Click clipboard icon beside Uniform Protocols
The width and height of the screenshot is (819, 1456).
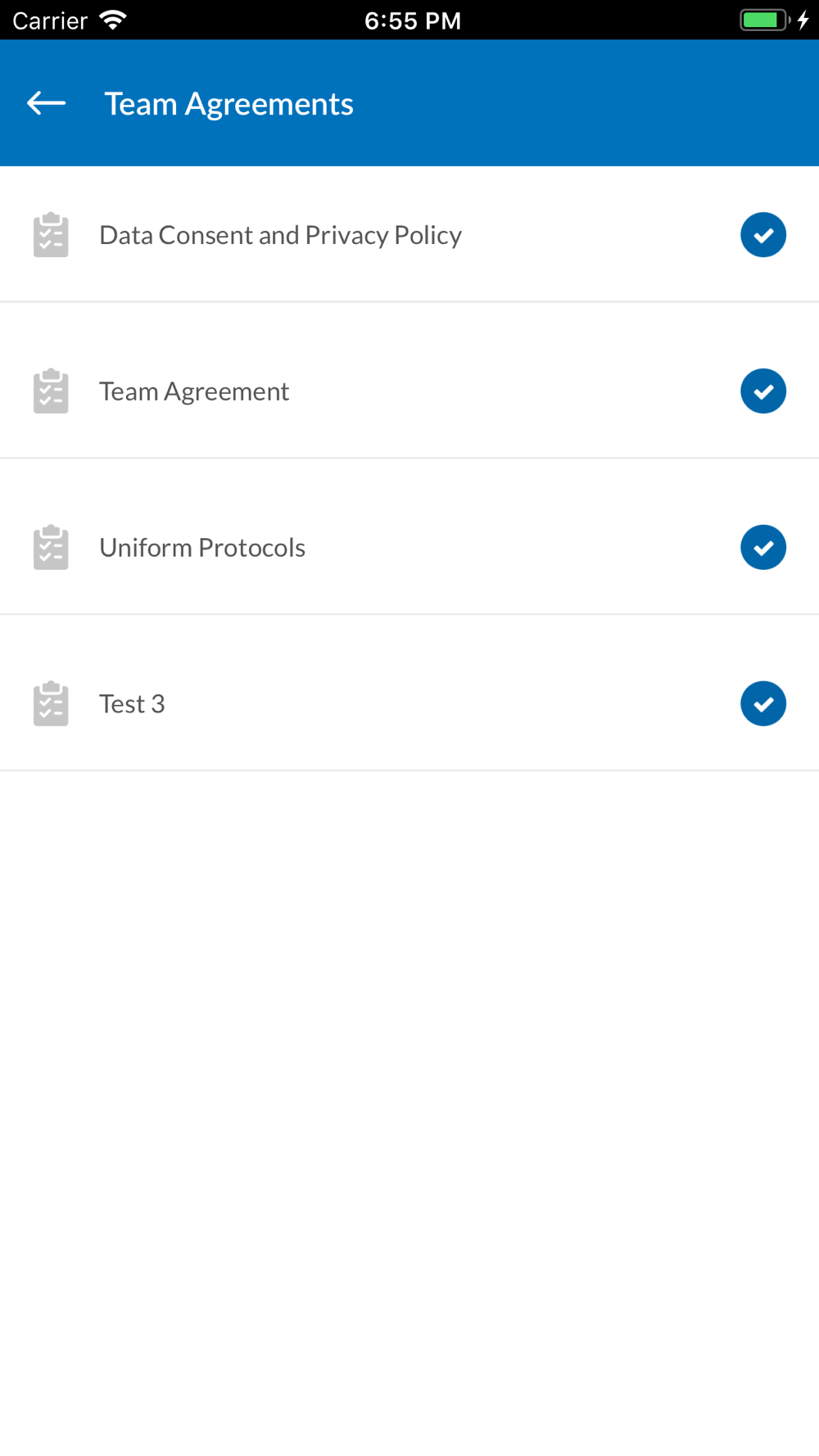point(51,547)
